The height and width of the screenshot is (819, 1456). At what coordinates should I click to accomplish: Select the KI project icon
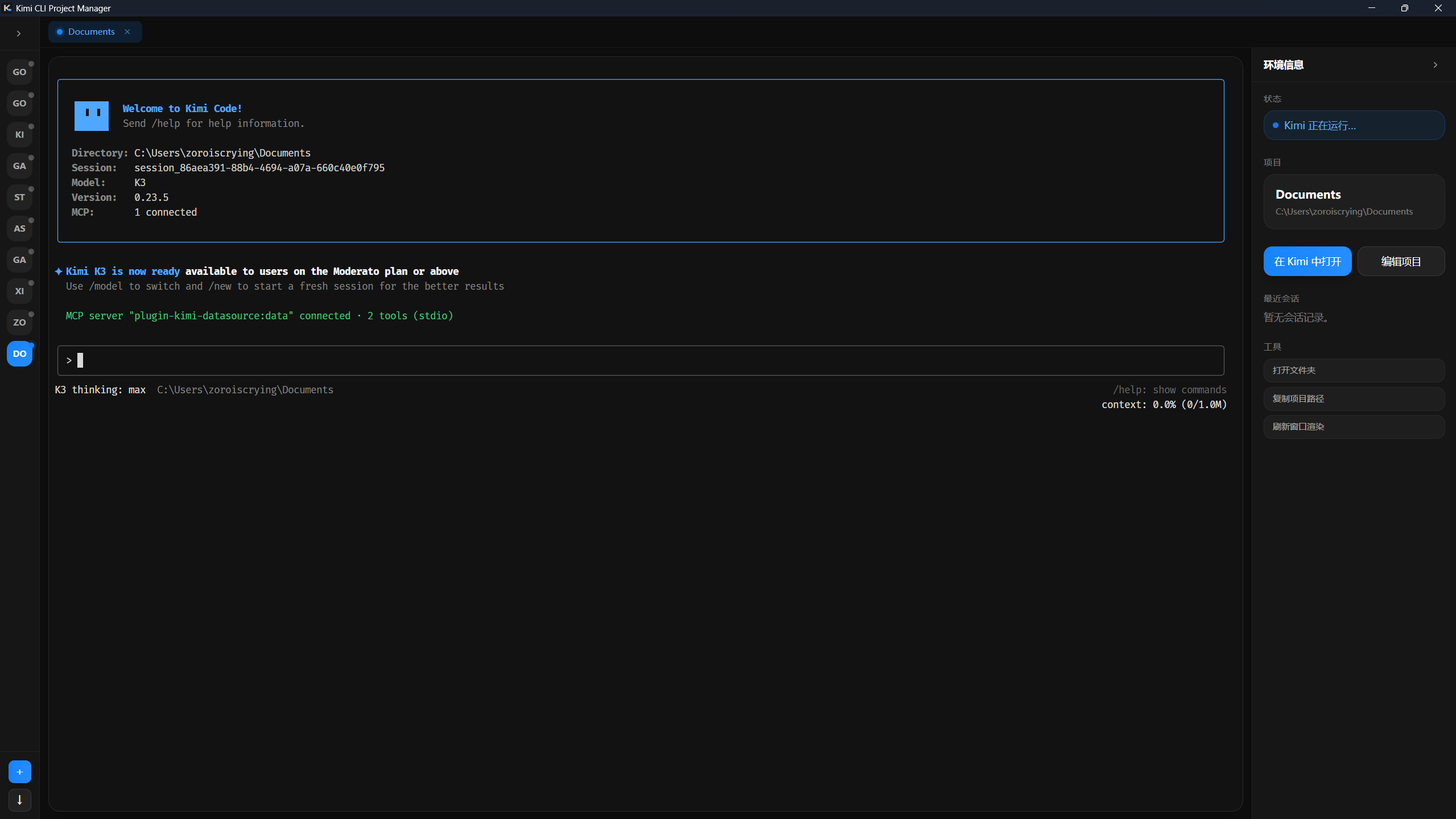click(20, 135)
